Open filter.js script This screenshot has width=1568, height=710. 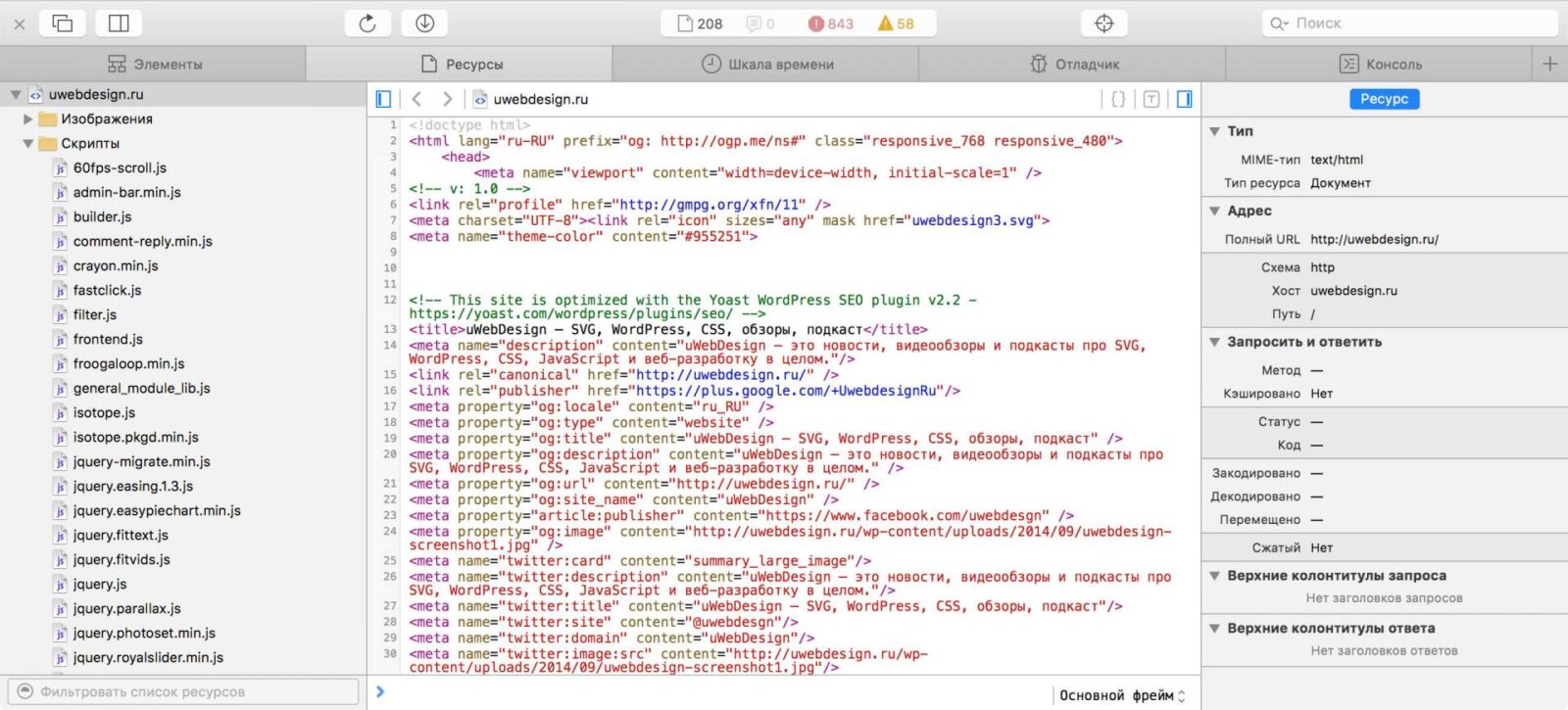click(94, 315)
